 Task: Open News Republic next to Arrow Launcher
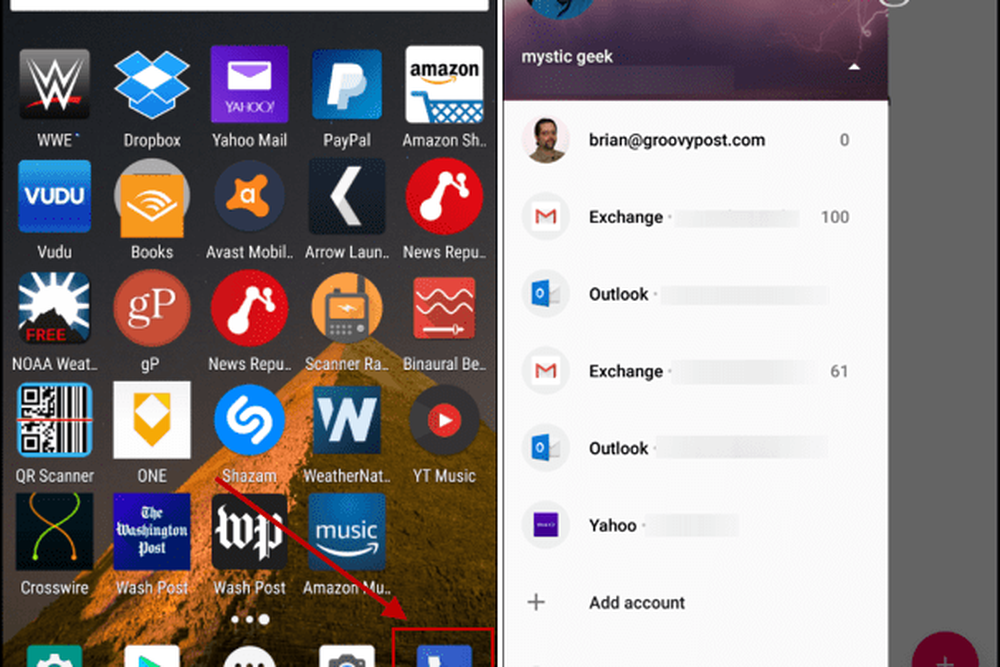[x=445, y=196]
